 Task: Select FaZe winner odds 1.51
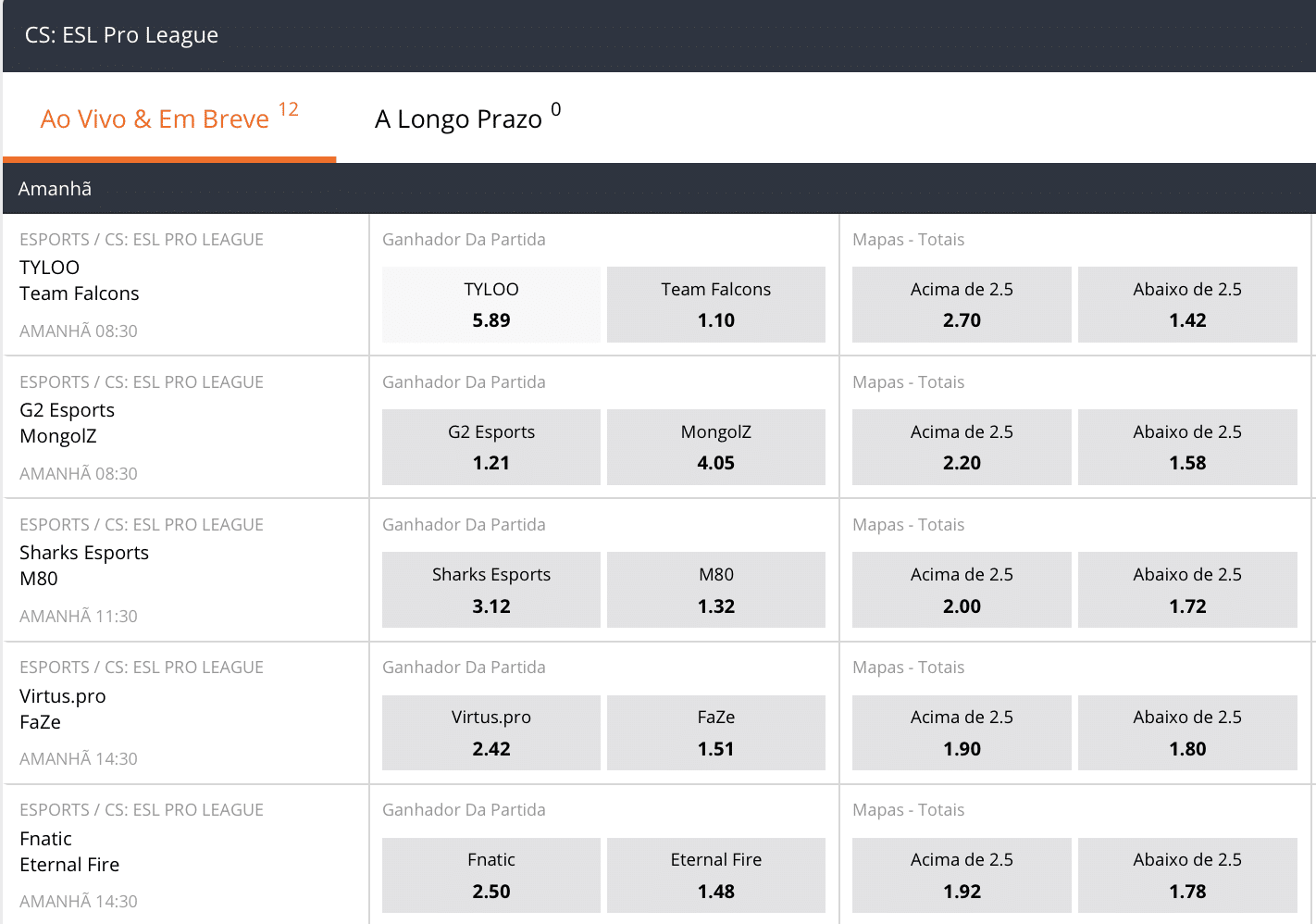click(x=716, y=732)
